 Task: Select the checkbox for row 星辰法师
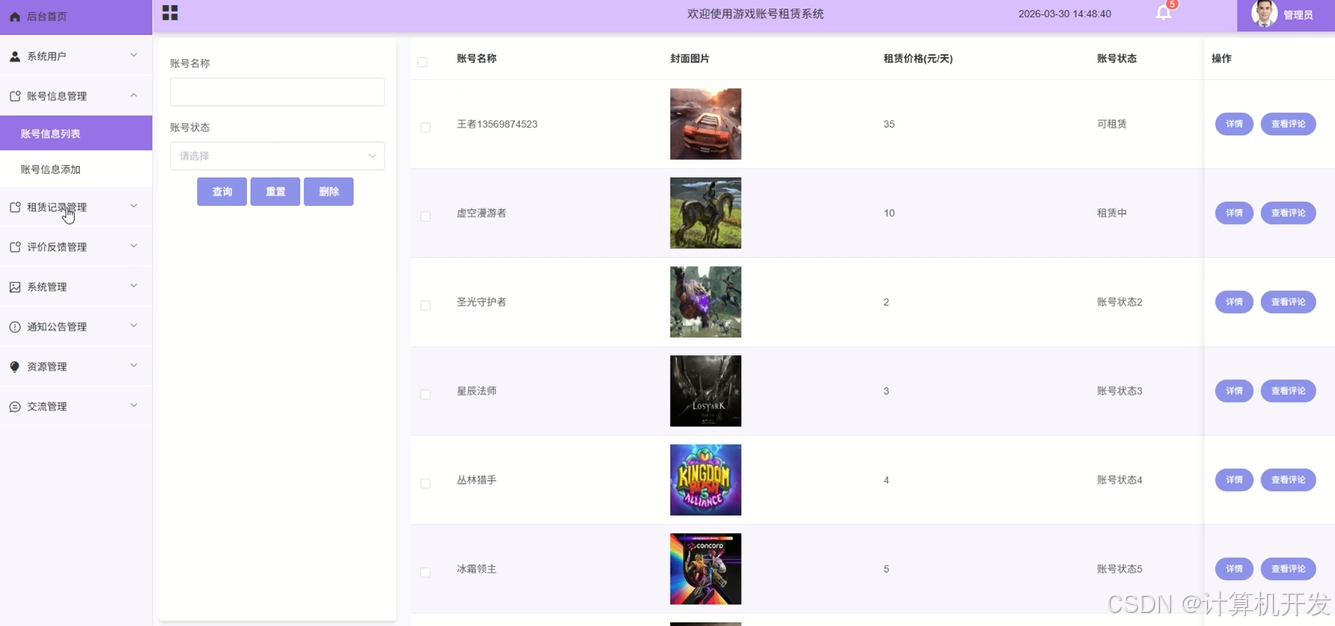click(x=425, y=394)
